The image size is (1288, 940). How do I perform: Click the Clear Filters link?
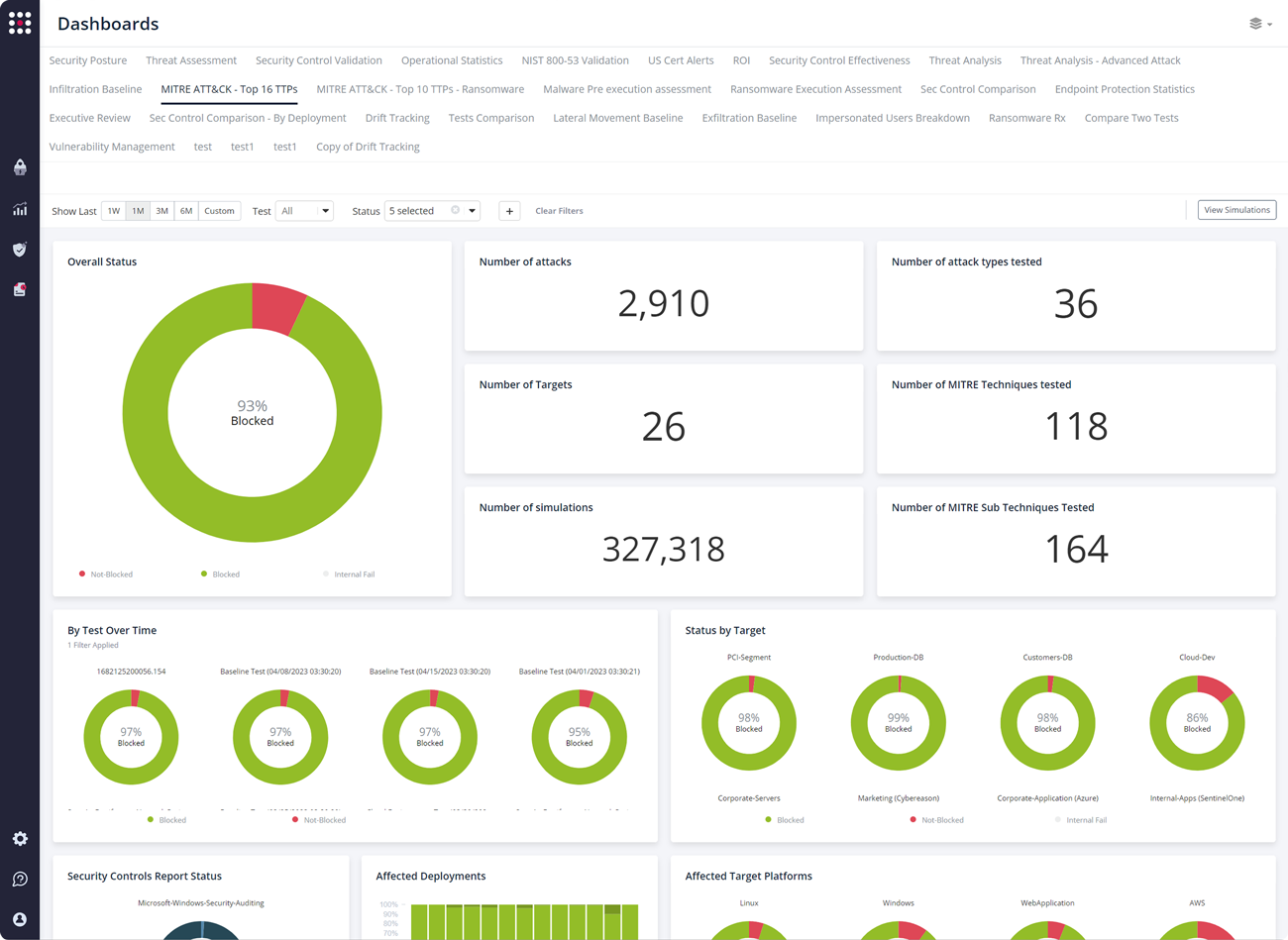point(559,211)
